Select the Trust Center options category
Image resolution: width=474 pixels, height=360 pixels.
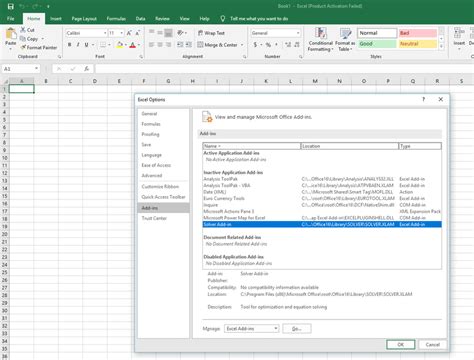point(163,218)
